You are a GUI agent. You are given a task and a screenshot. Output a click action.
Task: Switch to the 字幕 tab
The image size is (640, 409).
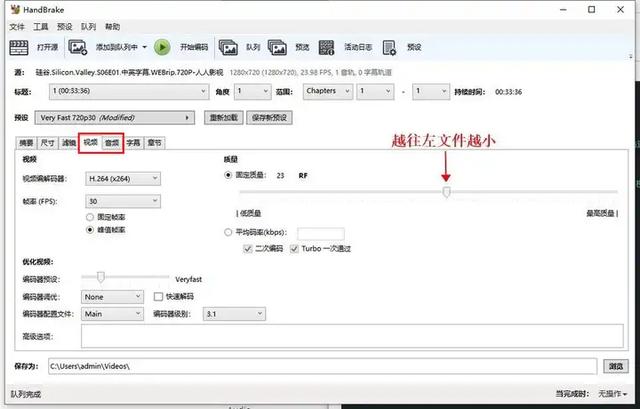point(133,143)
